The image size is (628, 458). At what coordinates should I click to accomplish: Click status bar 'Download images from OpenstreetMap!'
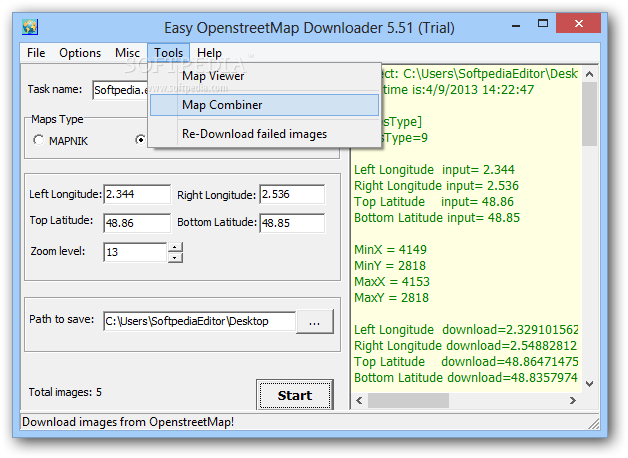(128, 422)
